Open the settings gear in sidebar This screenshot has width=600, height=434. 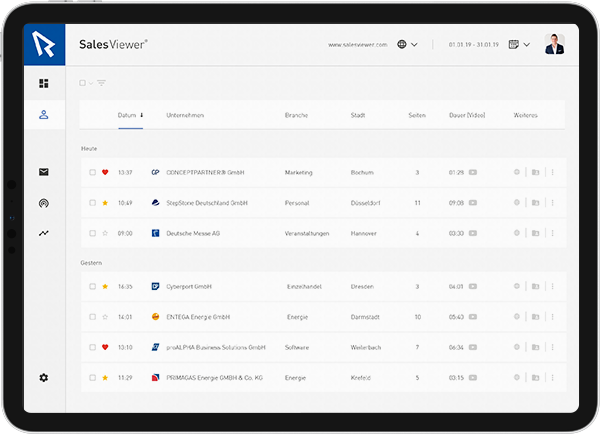[43, 378]
